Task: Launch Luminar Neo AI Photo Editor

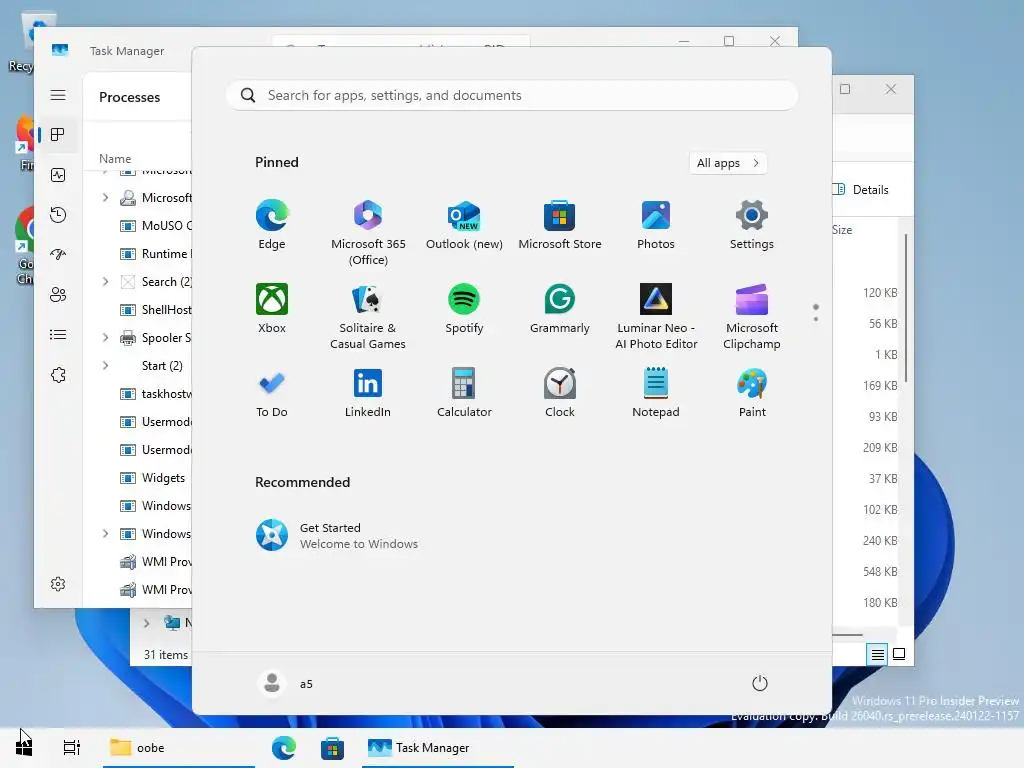Action: click(x=656, y=317)
